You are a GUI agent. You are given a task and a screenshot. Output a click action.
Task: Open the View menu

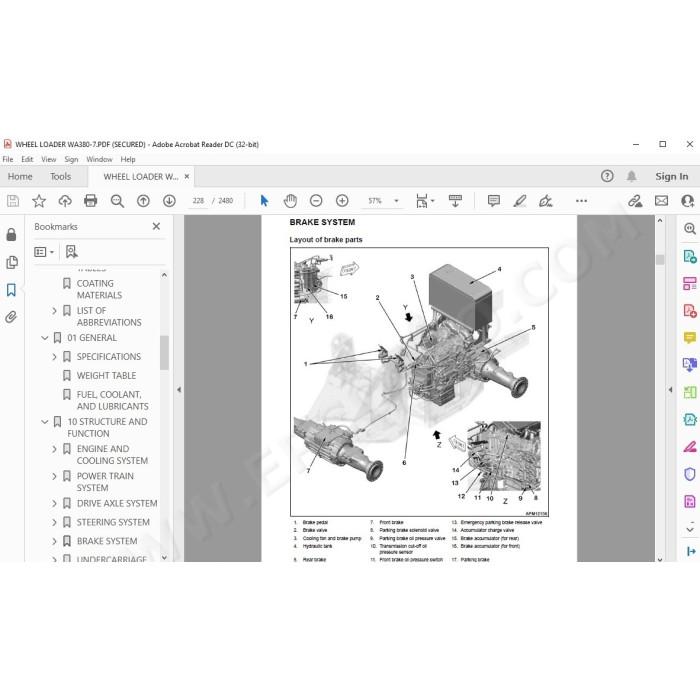[x=49, y=159]
